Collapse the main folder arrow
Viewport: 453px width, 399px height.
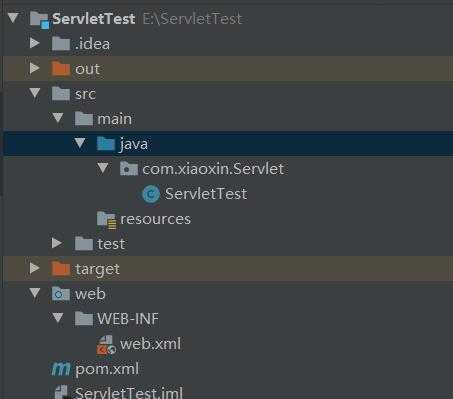(58, 118)
